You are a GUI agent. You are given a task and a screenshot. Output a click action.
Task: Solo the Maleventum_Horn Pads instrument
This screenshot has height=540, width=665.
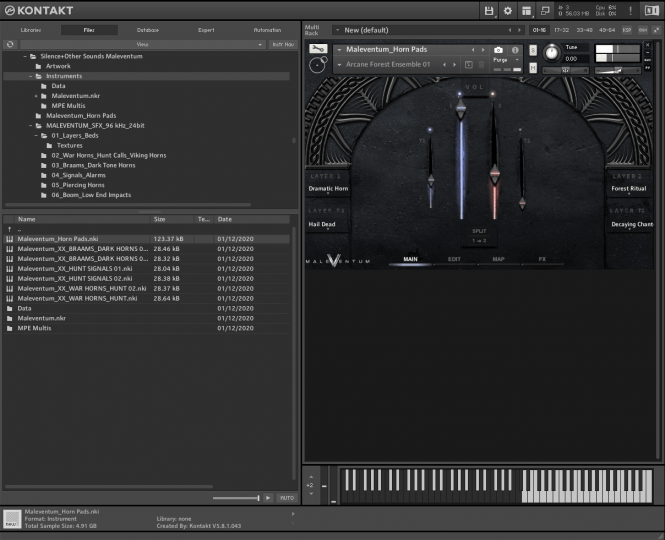pyautogui.click(x=533, y=50)
